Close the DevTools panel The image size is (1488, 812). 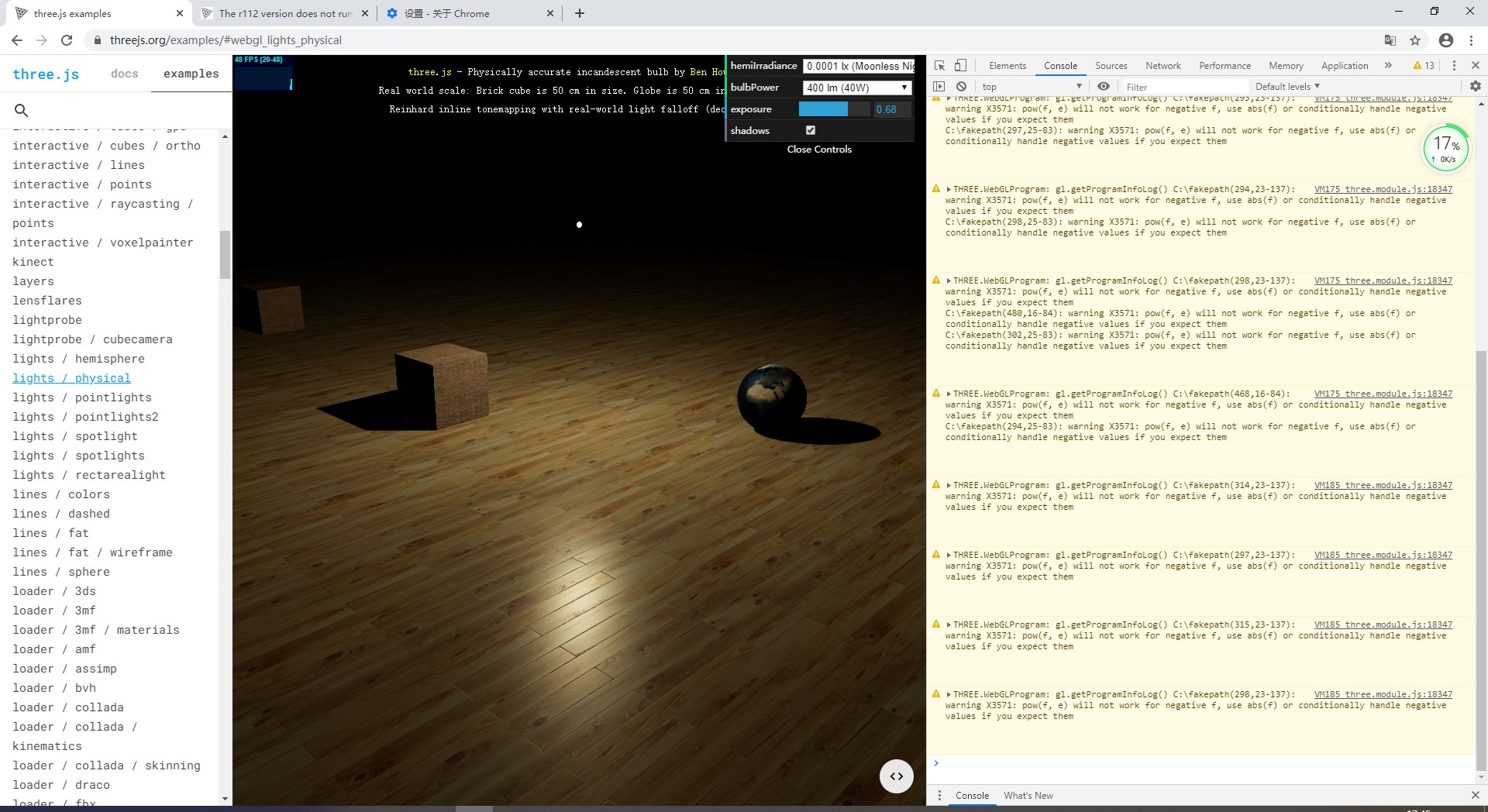[1475, 66]
